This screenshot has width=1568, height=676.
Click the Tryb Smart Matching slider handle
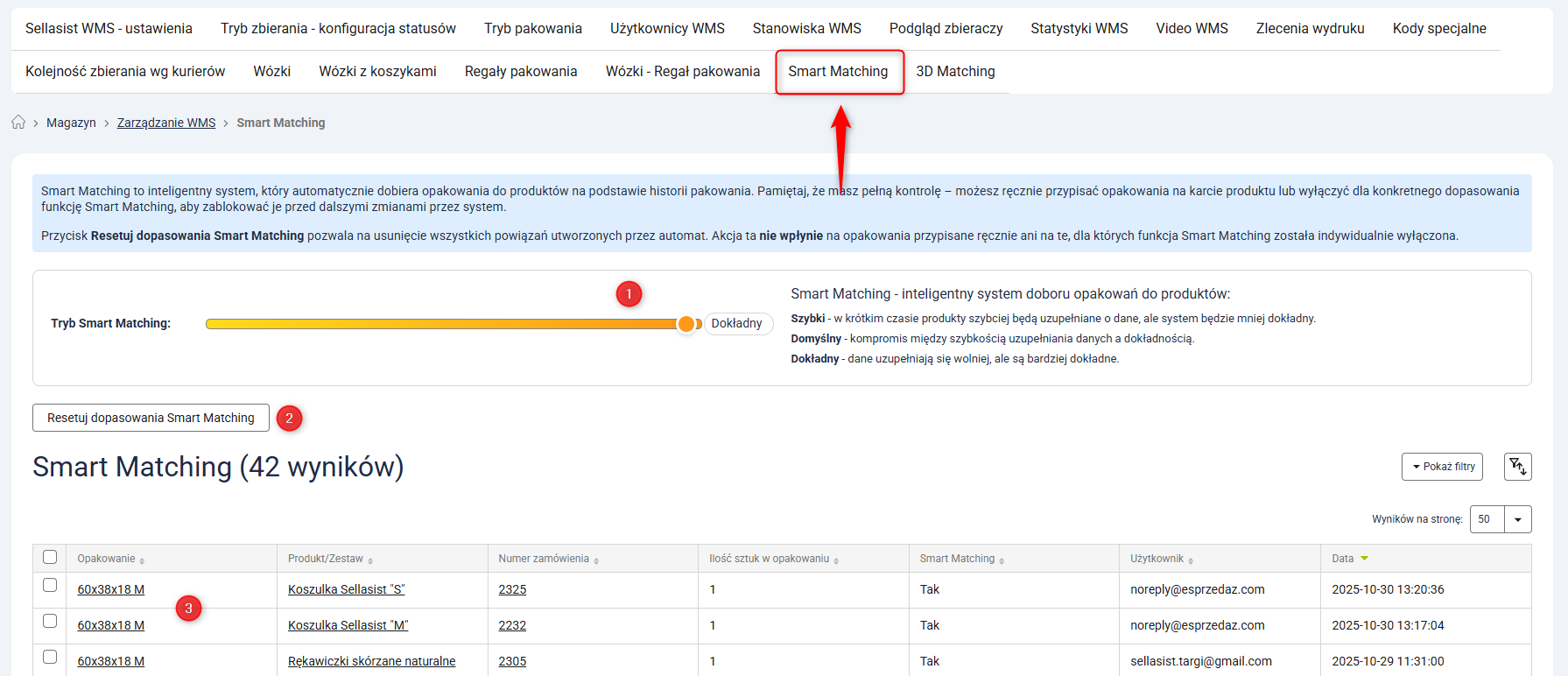[x=686, y=324]
